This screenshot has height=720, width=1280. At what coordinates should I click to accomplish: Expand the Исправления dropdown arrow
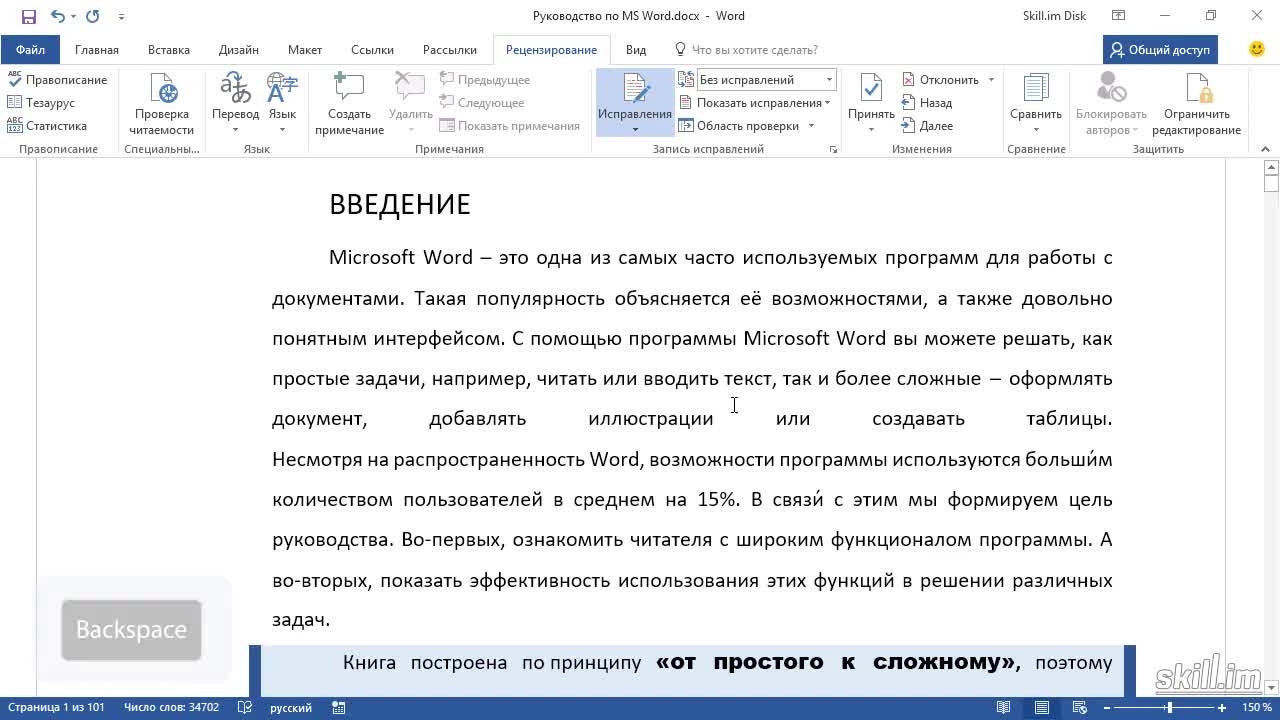pyautogui.click(x=635, y=130)
